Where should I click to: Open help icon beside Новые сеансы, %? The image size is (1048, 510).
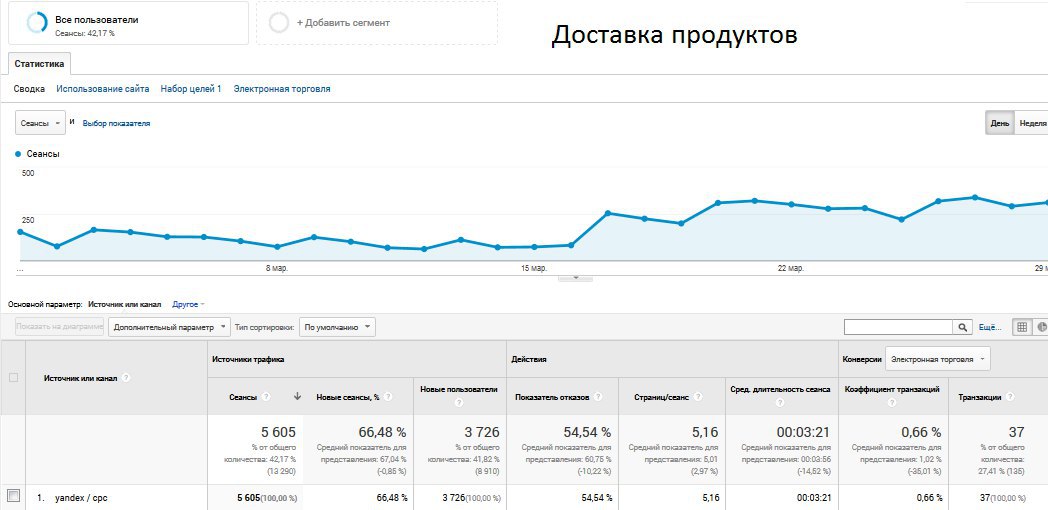tap(388, 396)
